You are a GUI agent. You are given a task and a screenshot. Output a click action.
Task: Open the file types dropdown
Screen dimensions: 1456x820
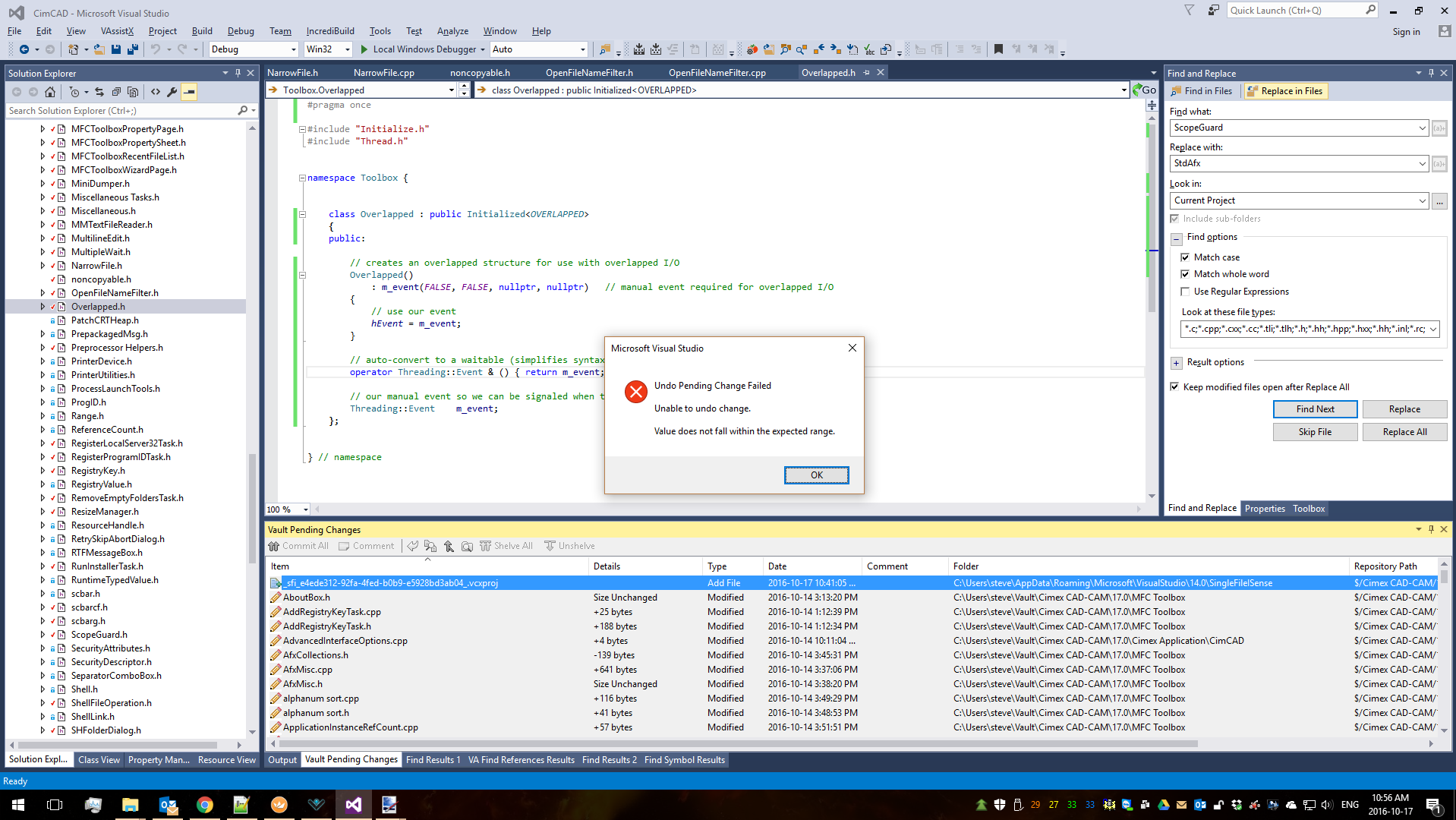[1432, 329]
